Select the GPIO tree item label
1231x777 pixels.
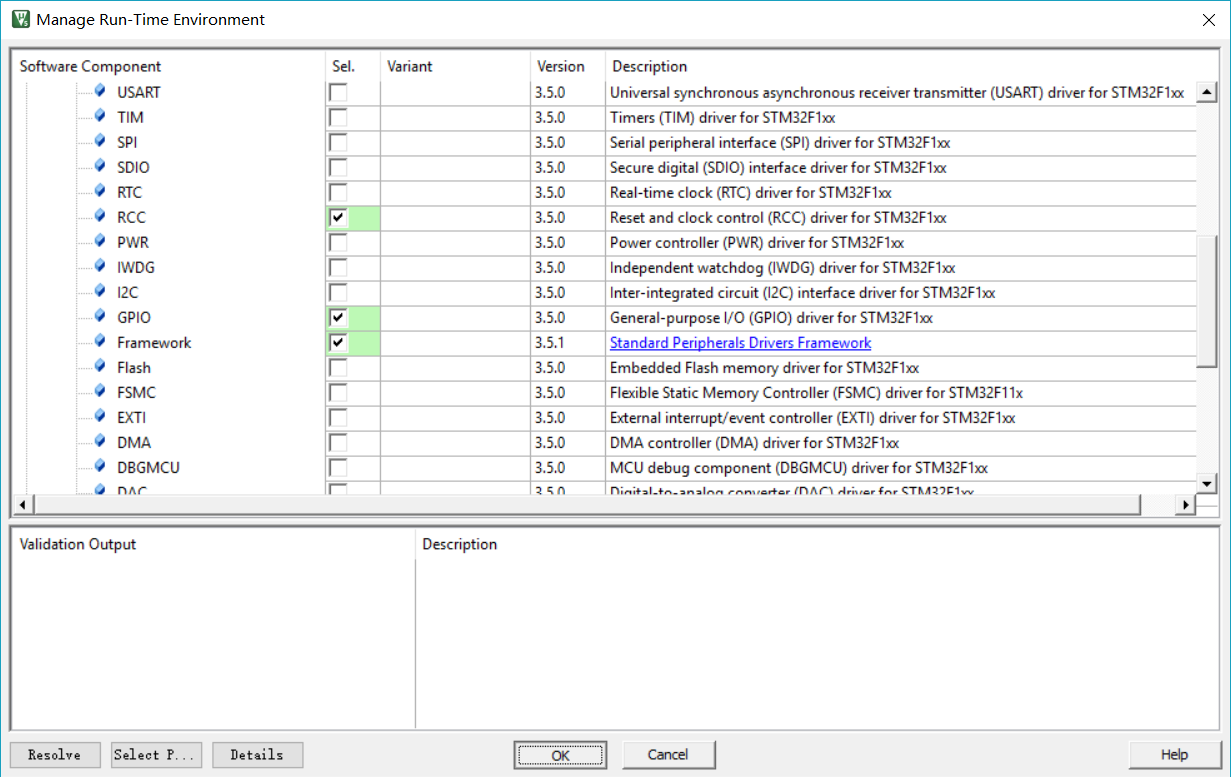tap(134, 318)
